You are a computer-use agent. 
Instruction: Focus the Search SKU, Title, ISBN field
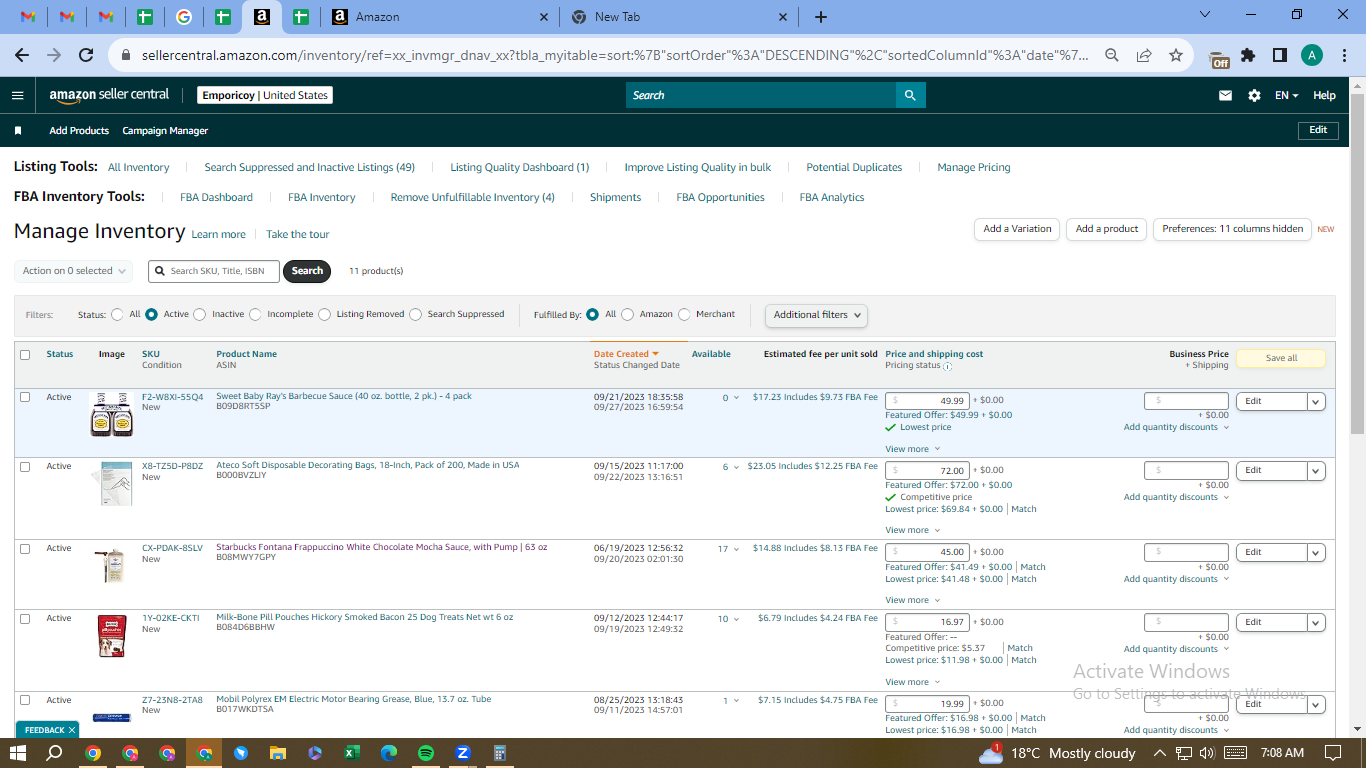214,271
